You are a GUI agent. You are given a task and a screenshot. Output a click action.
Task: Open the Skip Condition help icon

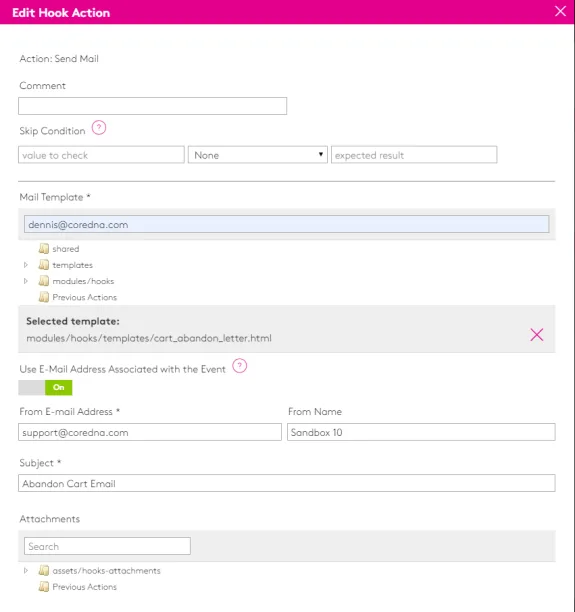[99, 128]
